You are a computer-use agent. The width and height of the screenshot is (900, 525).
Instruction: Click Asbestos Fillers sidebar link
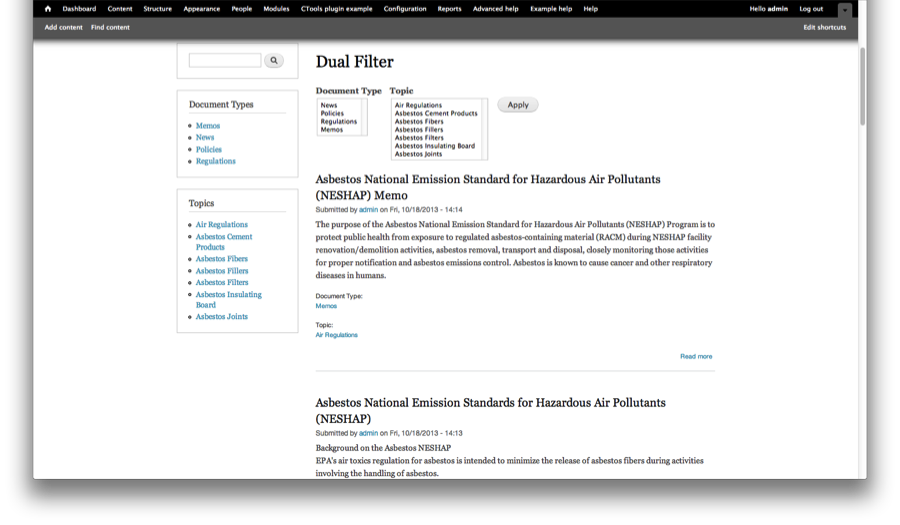coord(222,271)
